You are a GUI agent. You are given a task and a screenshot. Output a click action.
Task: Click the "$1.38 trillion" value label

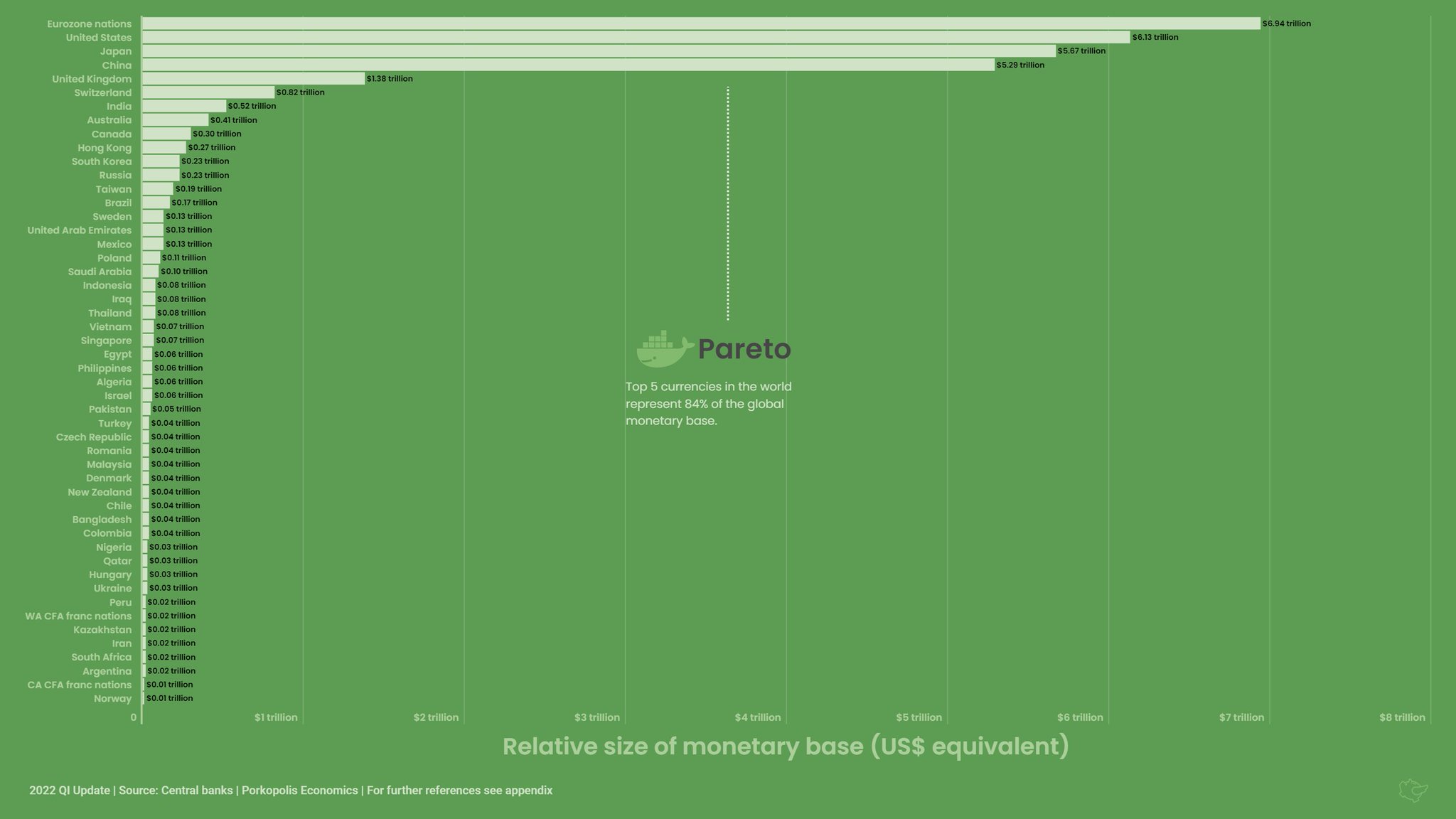[x=390, y=78]
